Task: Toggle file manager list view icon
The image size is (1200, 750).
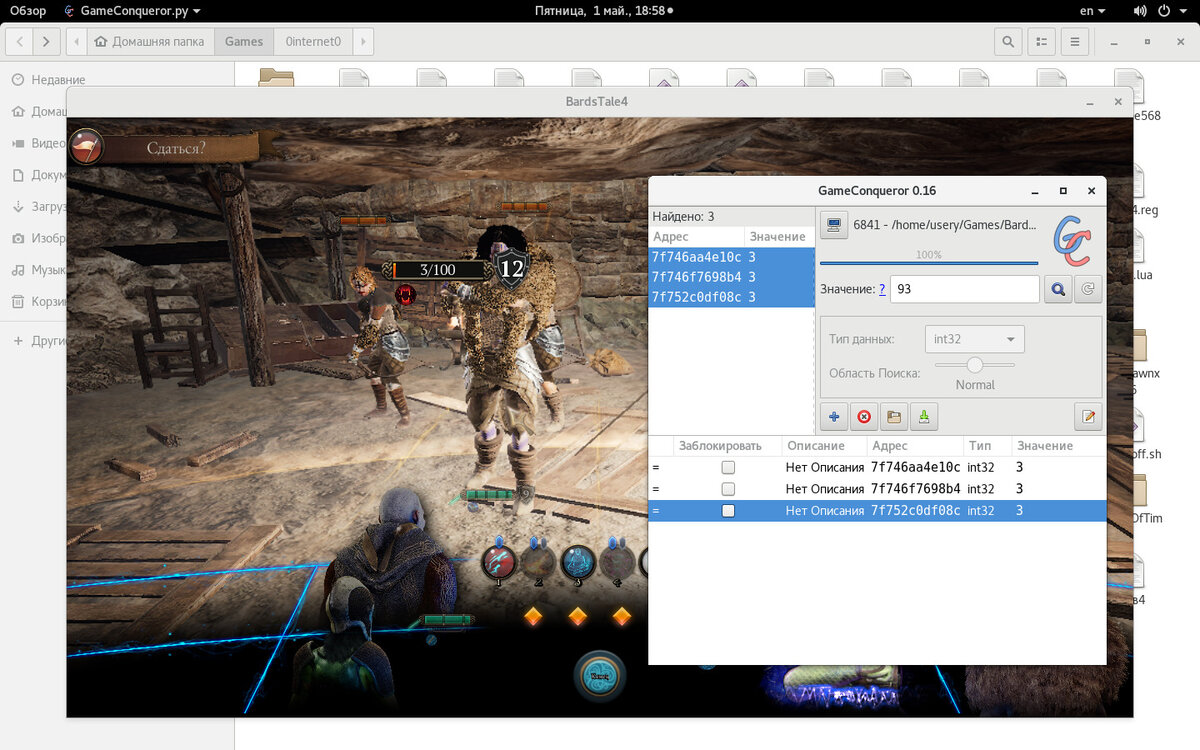Action: pos(1041,42)
